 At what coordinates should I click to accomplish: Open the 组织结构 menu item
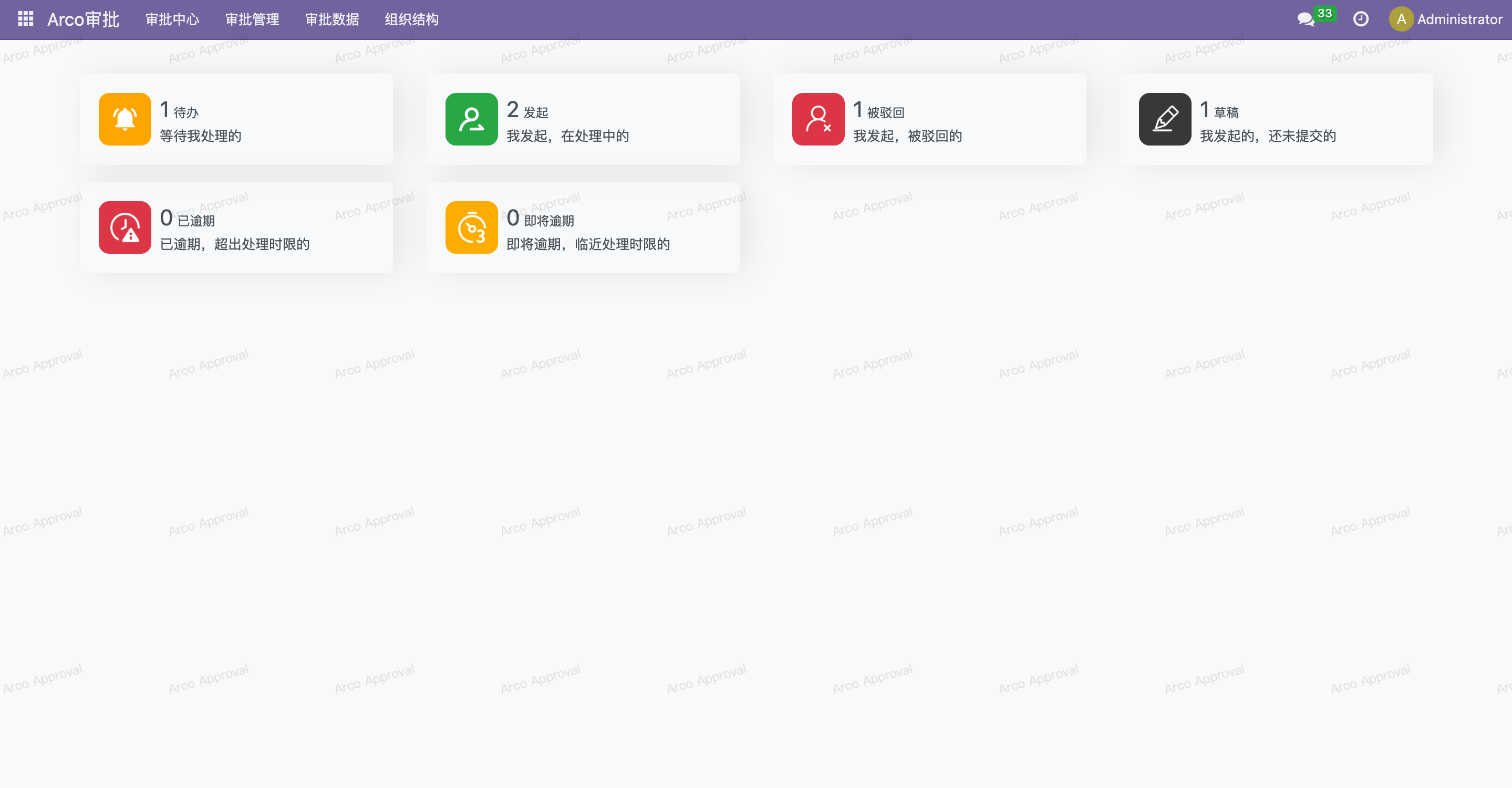click(x=411, y=19)
